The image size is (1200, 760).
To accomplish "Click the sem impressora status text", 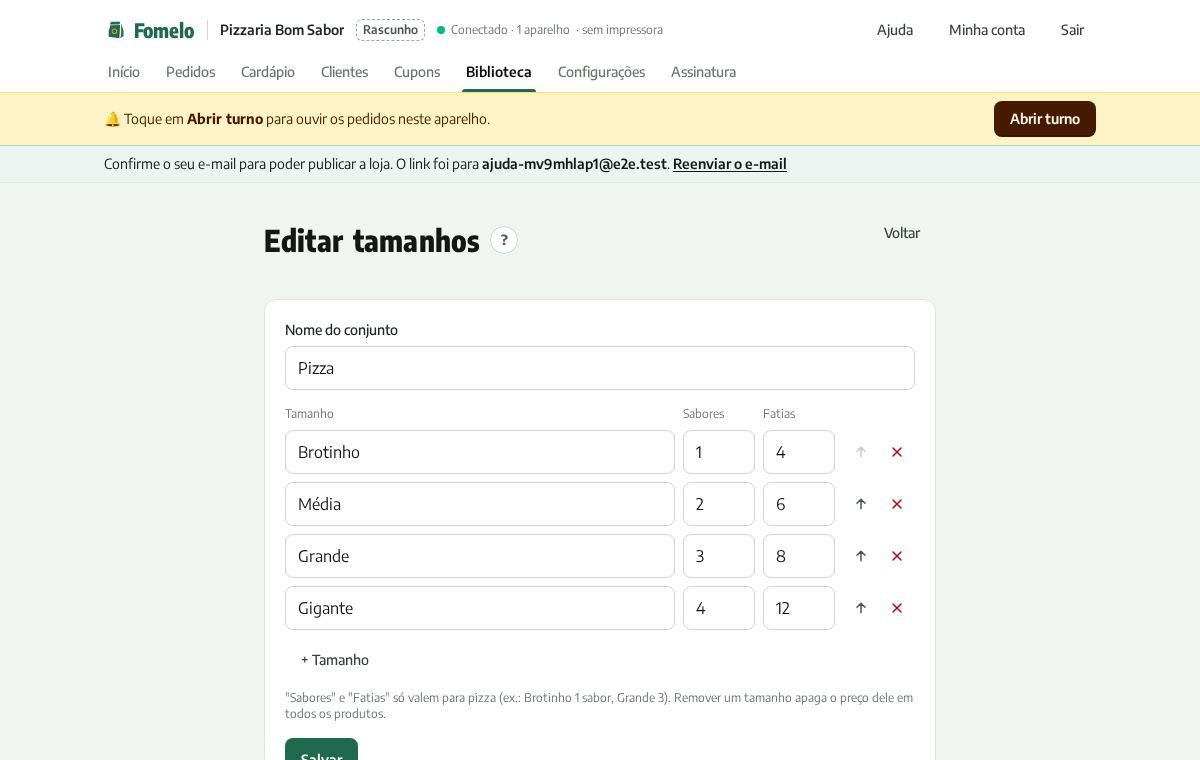I will tap(622, 30).
